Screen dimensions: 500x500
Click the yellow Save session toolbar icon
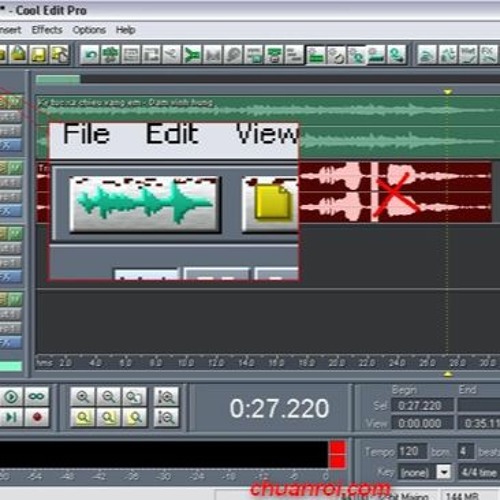[39, 54]
